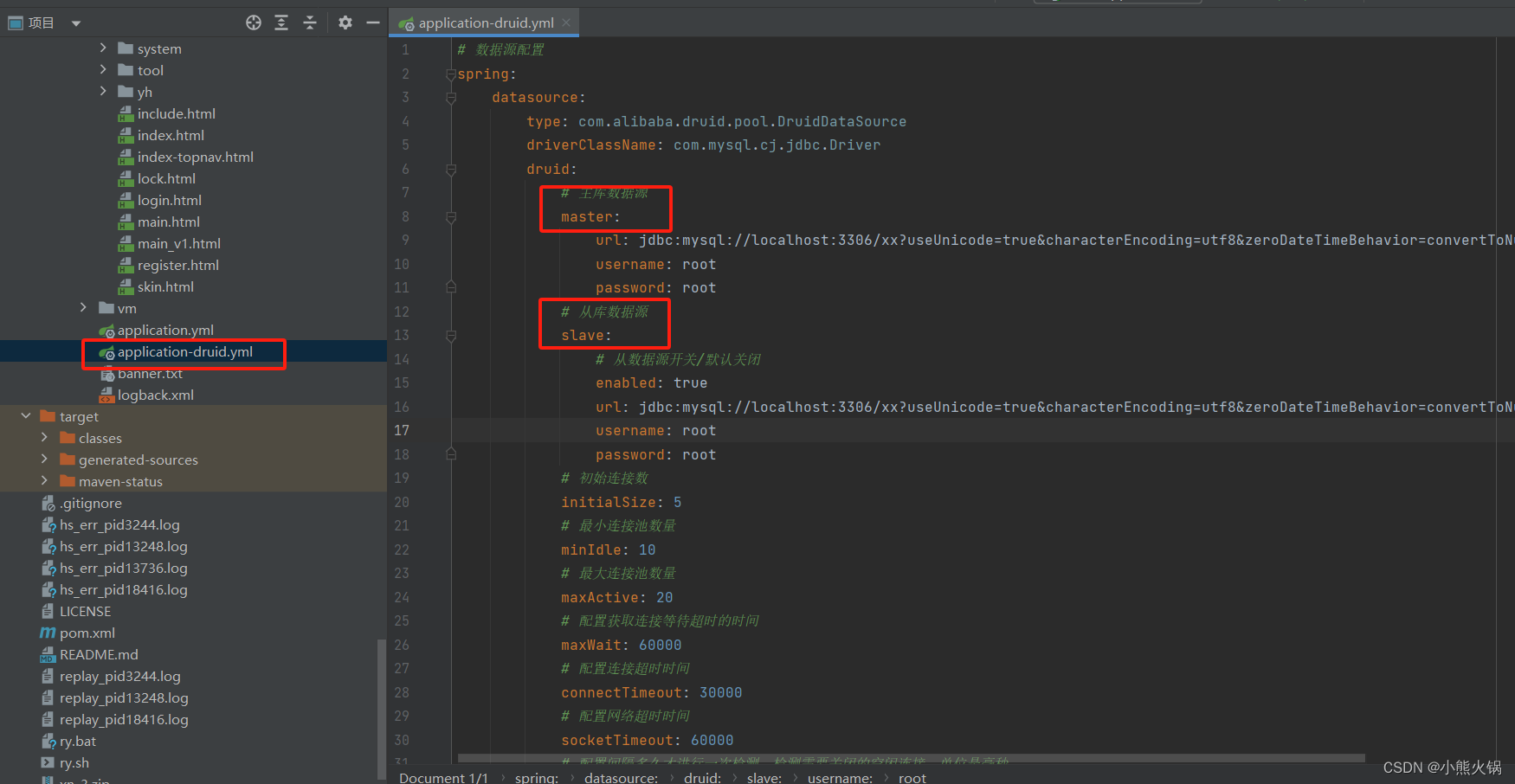Click 'druid:' breadcrumb
Image resolution: width=1515 pixels, height=784 pixels.
[702, 777]
